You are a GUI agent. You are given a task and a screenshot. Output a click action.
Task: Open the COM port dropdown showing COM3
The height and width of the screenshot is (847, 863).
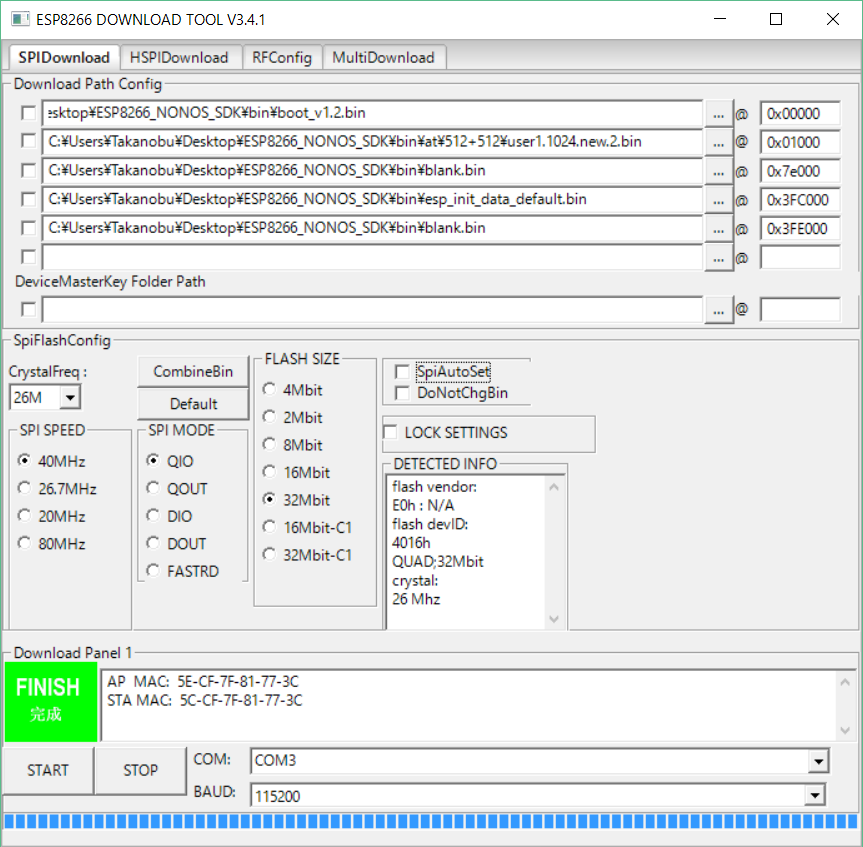click(x=818, y=761)
